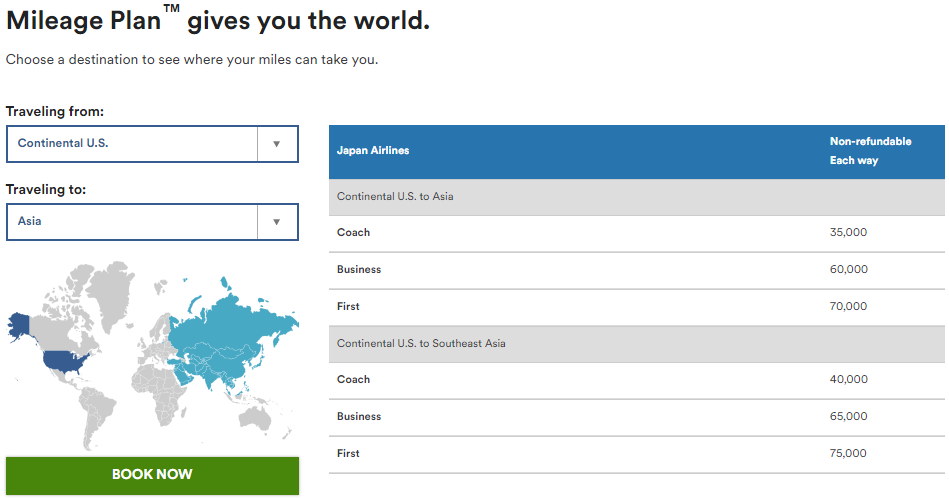
Task: Click 'Non-refundable' column header text
Action: coord(870,142)
